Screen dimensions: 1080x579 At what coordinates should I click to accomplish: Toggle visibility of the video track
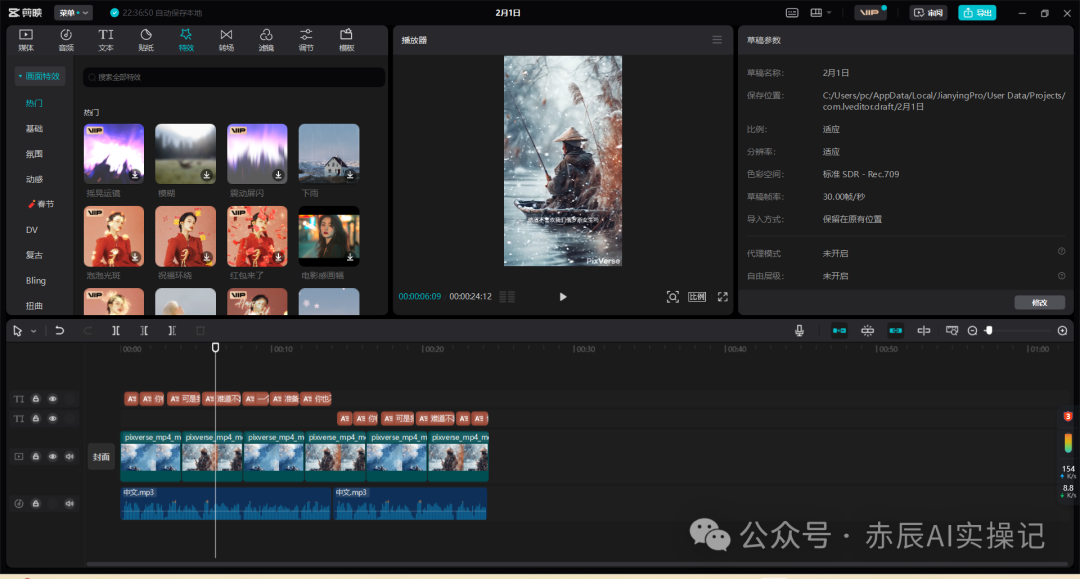pyautogui.click(x=52, y=456)
